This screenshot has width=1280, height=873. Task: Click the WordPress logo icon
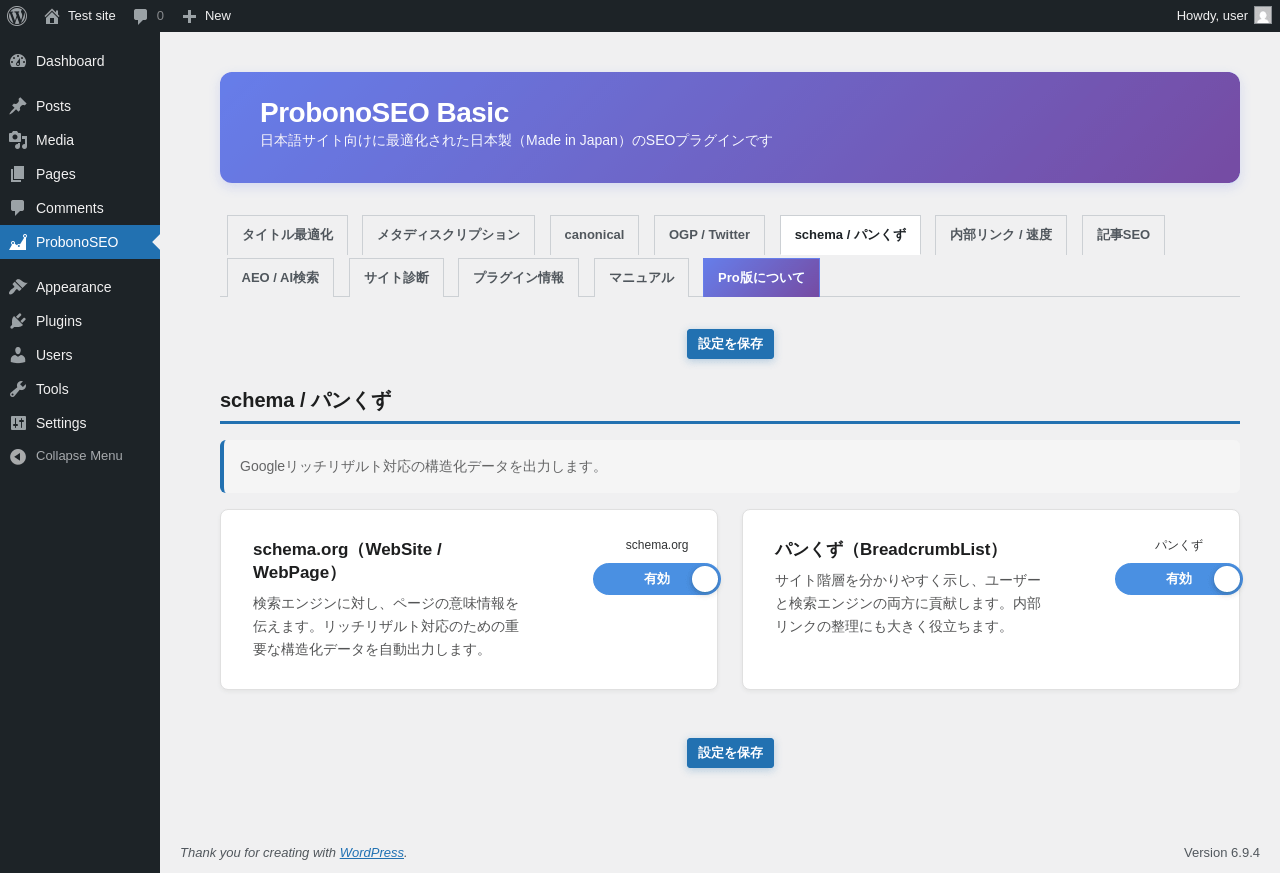[x=17, y=16]
